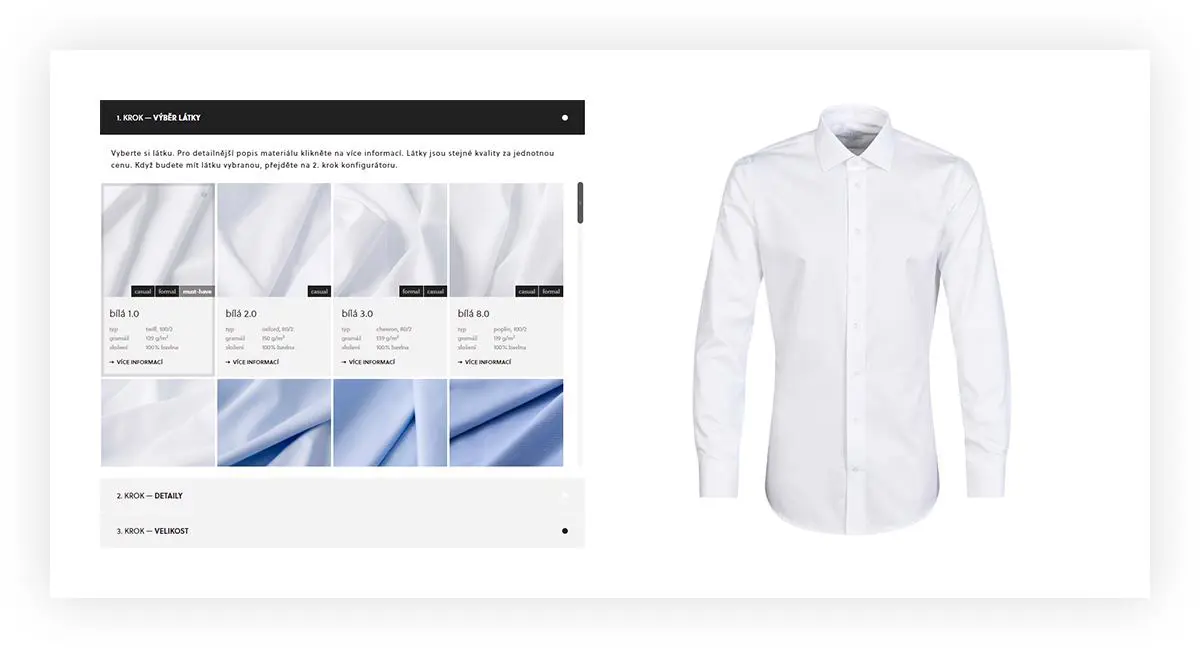Click the must-have tag on the bílá 1.0 fabric
The height and width of the screenshot is (648, 1200).
coord(197,292)
